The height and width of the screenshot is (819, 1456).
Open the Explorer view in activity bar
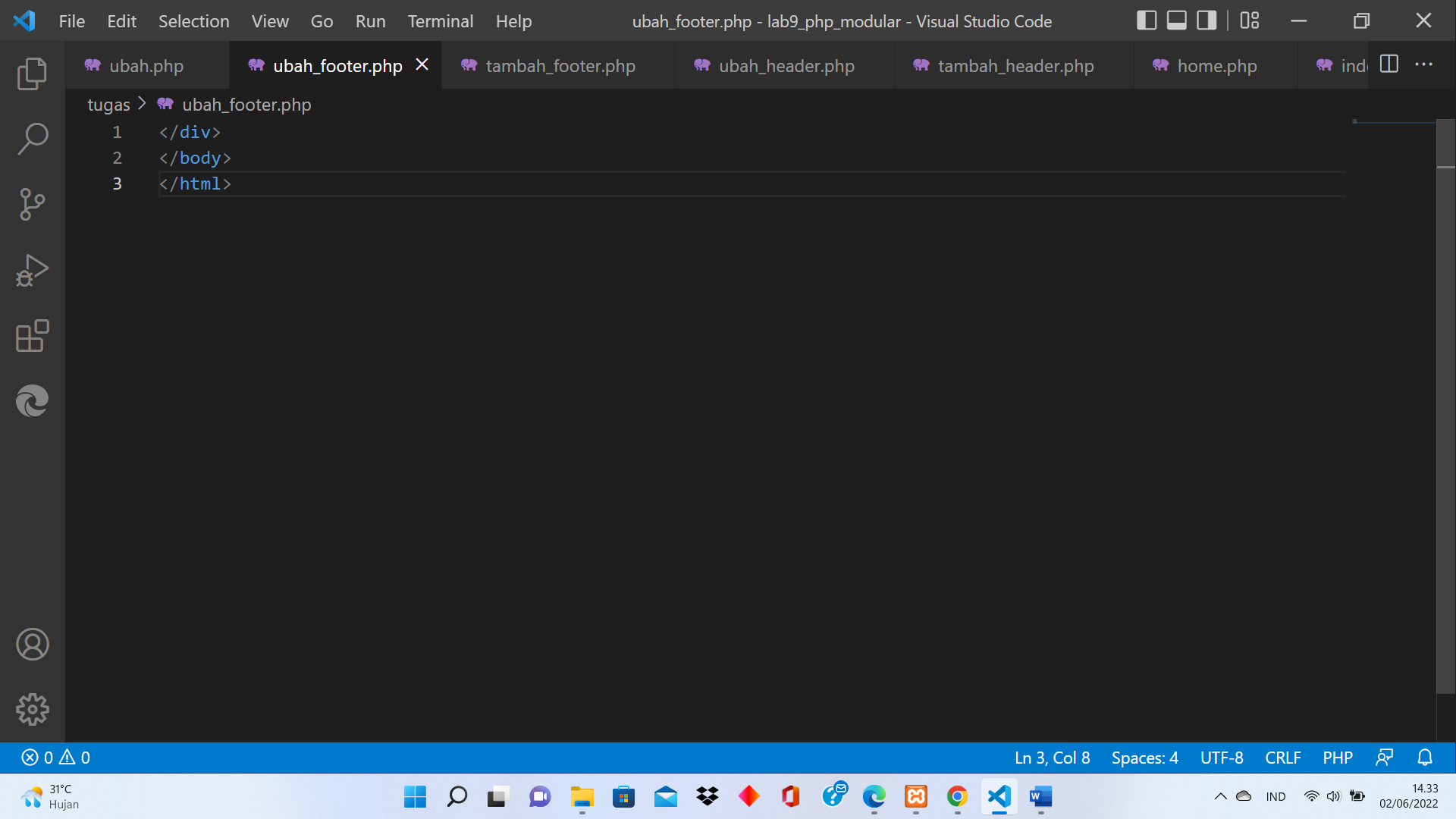point(32,74)
